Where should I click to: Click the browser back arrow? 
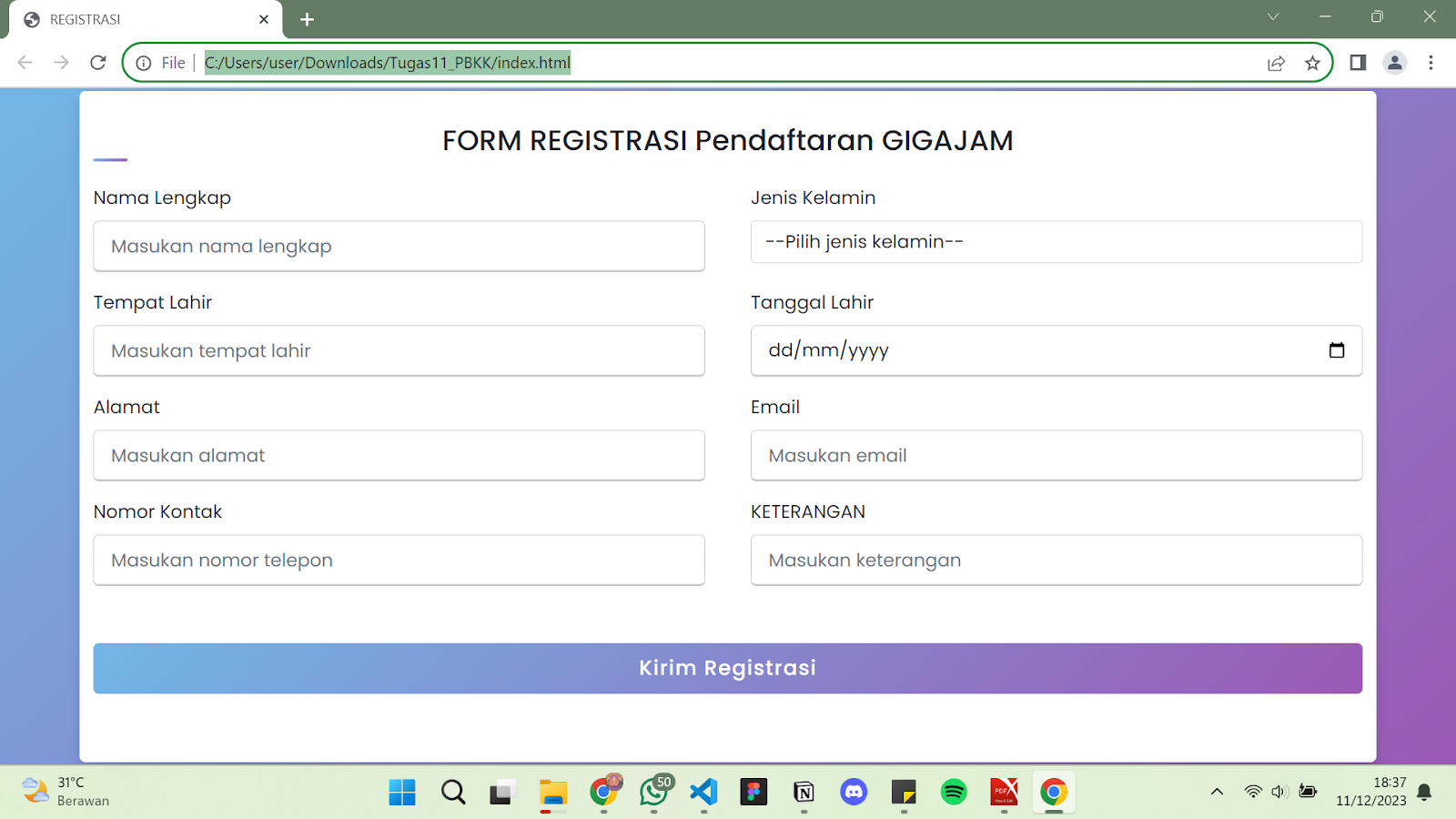[25, 63]
